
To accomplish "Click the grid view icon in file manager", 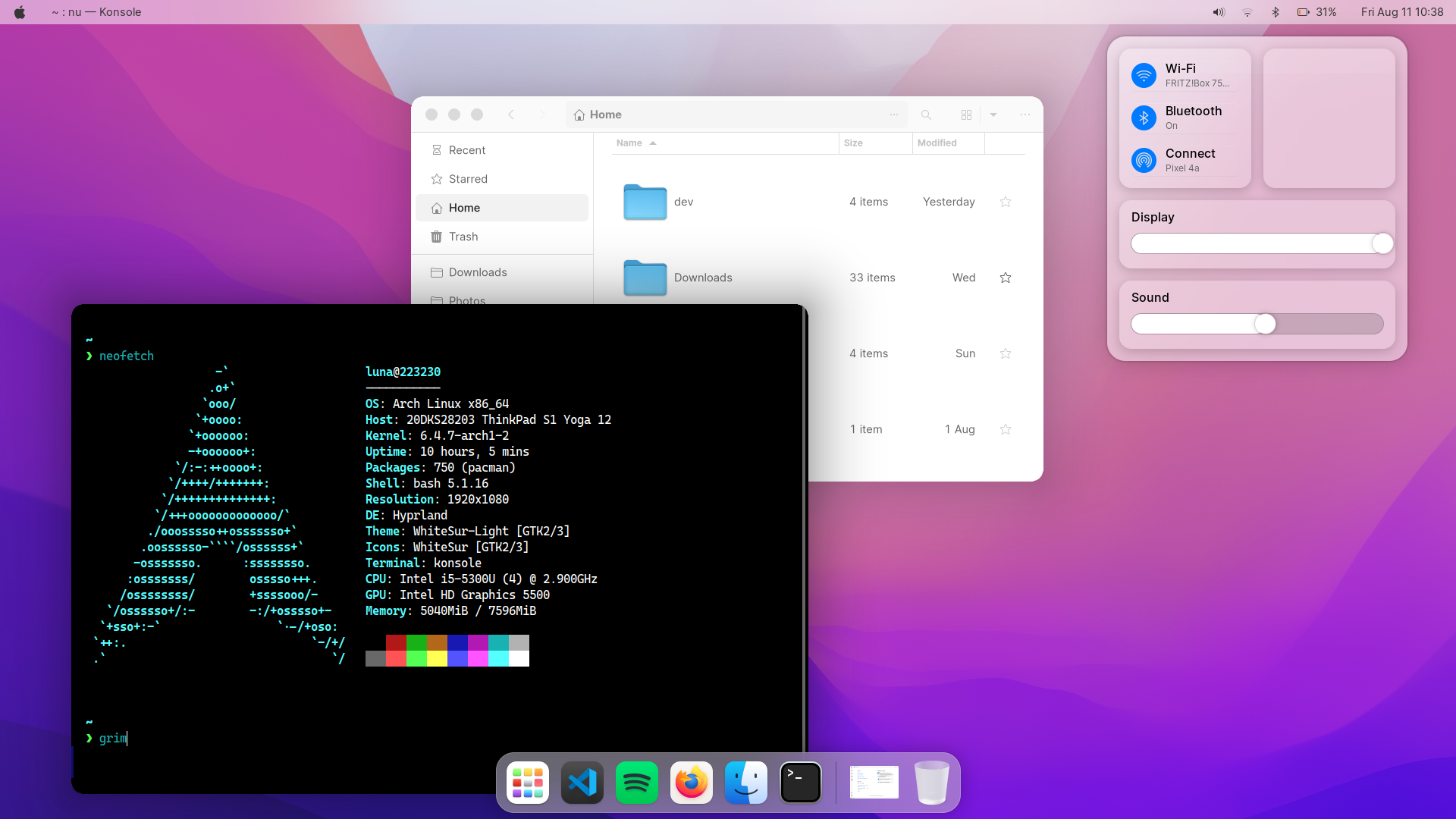I will coord(966,115).
